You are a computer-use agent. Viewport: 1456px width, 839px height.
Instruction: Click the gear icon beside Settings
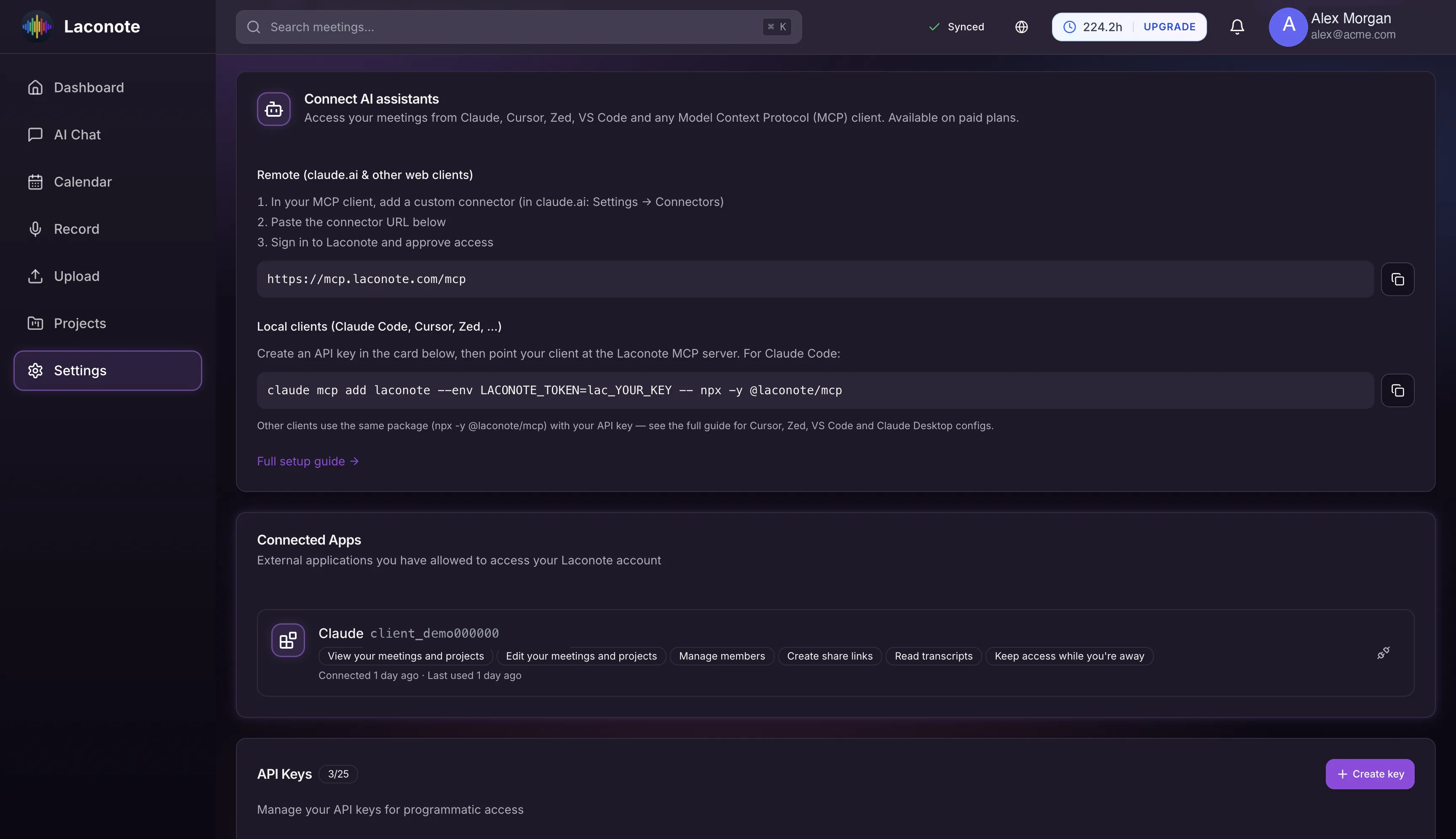35,371
